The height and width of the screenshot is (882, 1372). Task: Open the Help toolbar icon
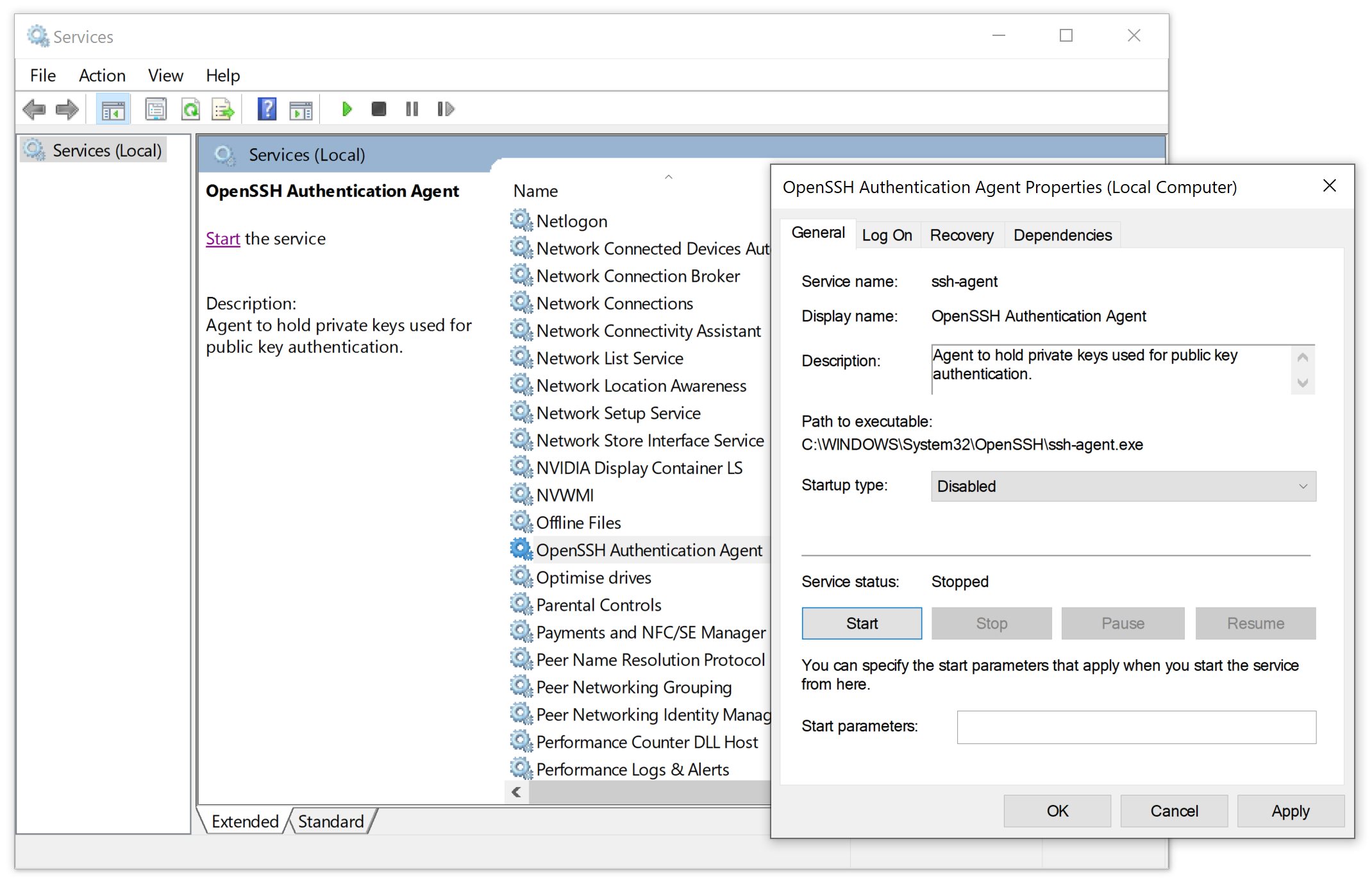click(267, 110)
